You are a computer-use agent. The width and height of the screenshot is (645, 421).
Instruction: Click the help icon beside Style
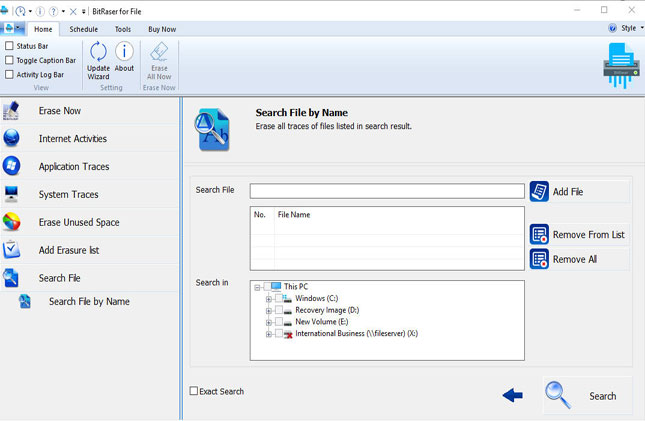tap(612, 28)
